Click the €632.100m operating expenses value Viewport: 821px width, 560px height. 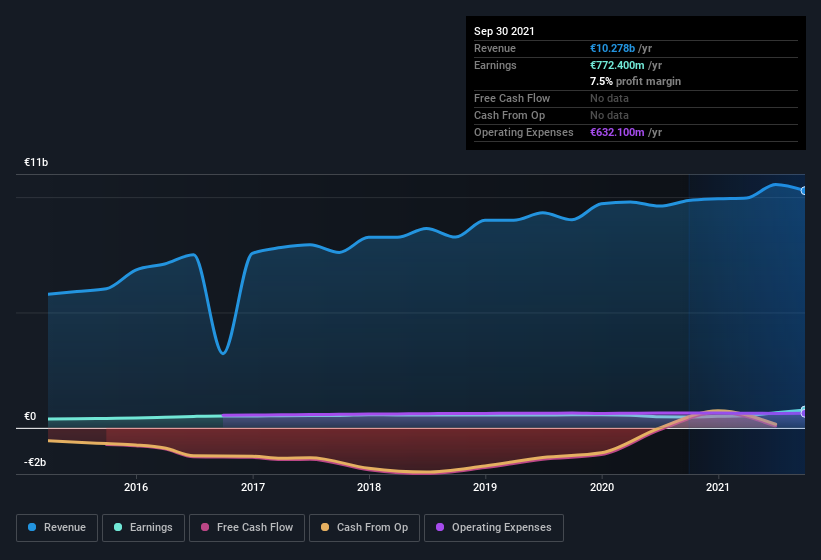pyautogui.click(x=617, y=132)
